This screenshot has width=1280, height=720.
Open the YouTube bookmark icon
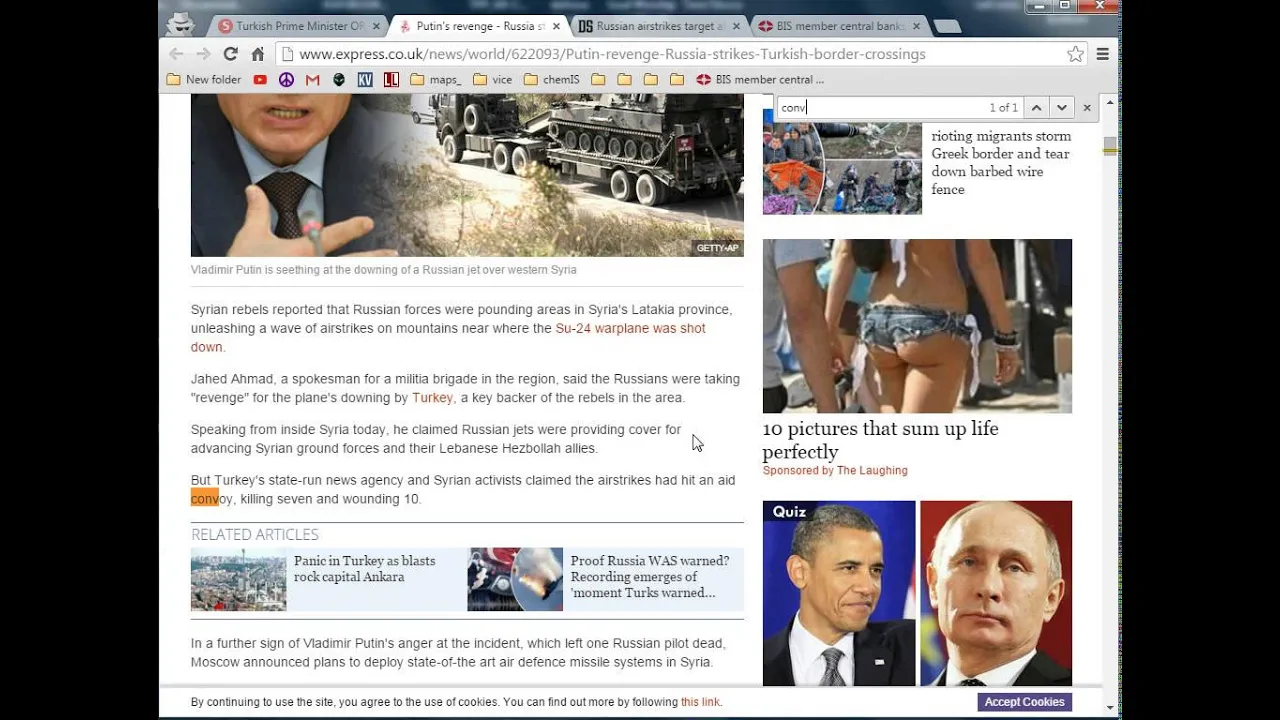260,79
